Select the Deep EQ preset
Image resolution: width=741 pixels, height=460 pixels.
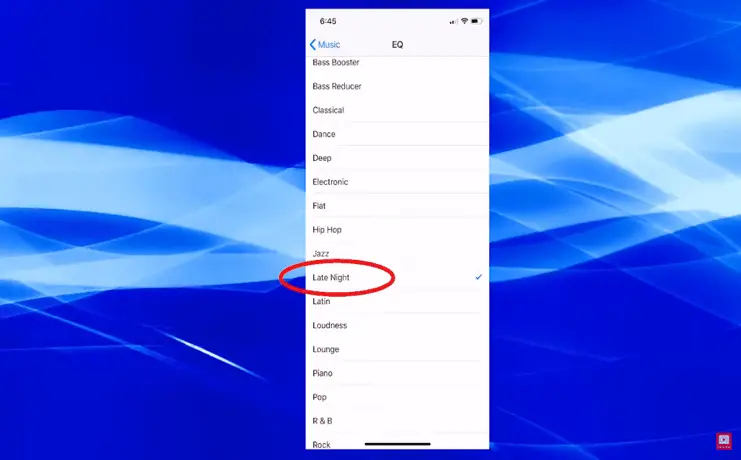[x=397, y=158]
